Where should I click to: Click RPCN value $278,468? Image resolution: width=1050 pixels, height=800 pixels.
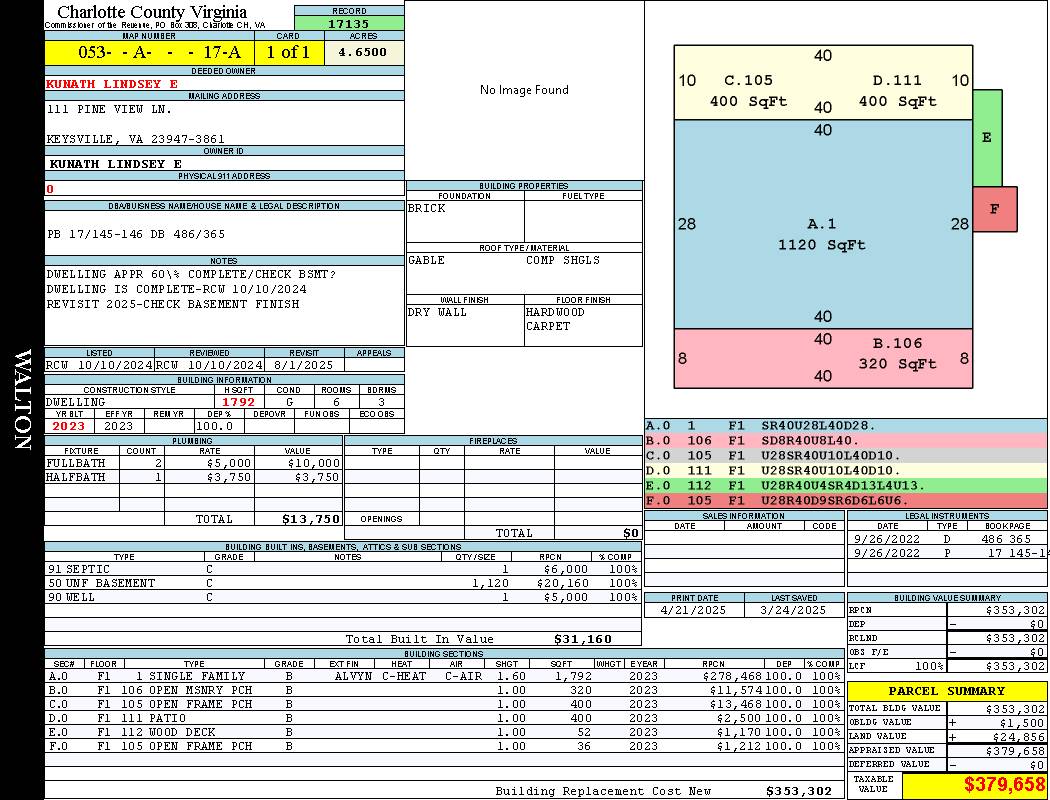tap(733, 676)
